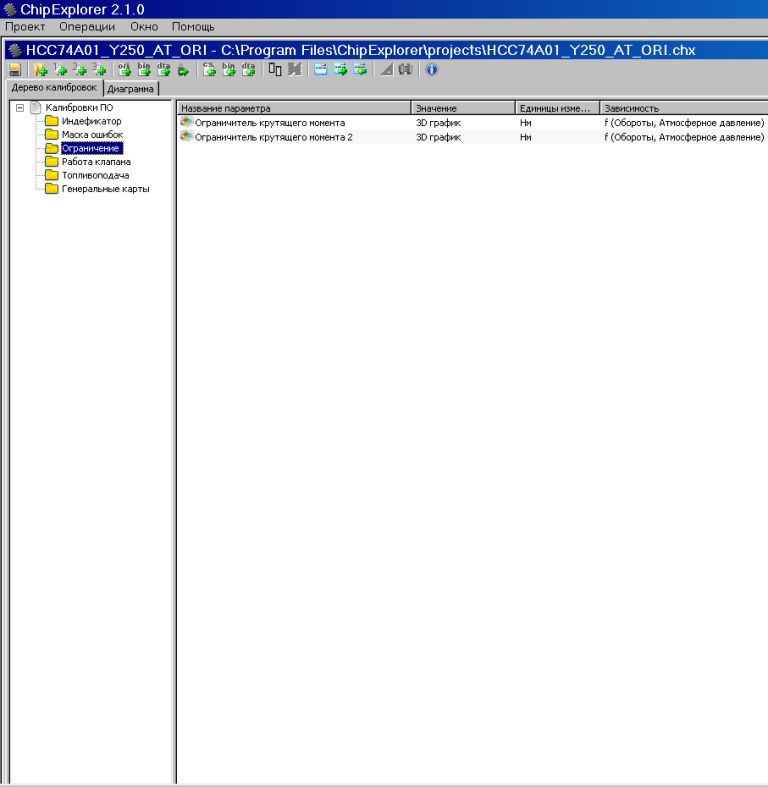
Task: Select the Генеральные карты folder
Action: tap(105, 189)
